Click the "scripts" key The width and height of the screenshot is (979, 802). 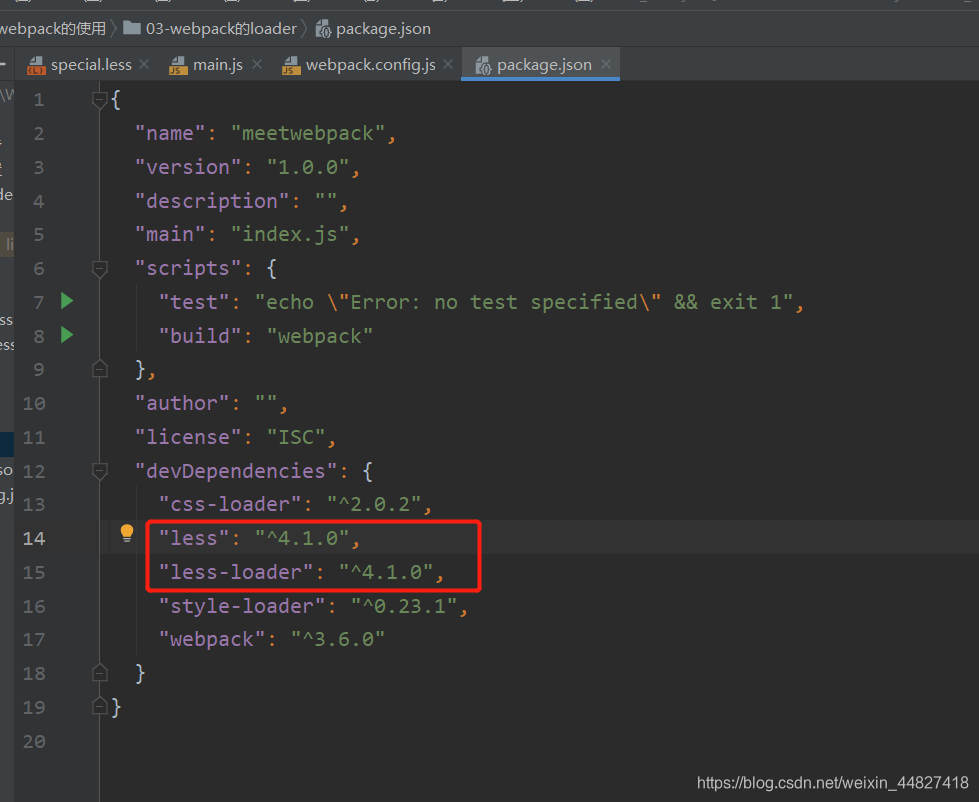click(x=189, y=268)
